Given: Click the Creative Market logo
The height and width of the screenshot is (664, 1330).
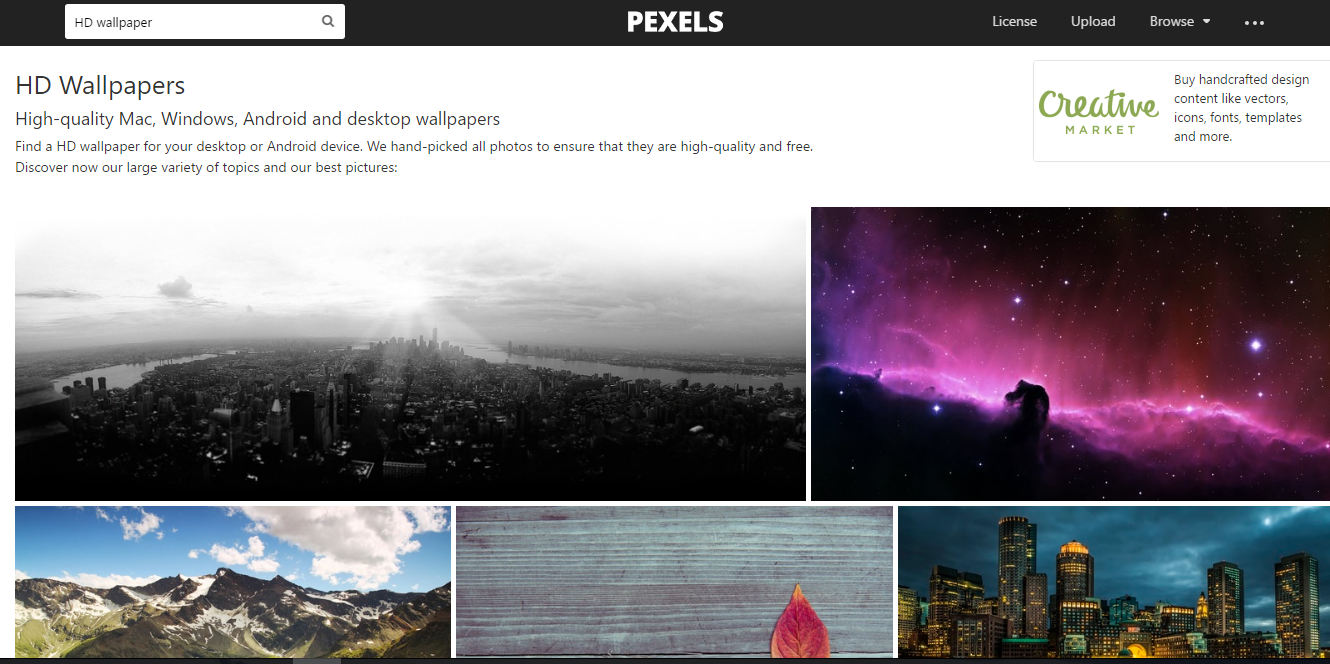Looking at the screenshot, I should click(1098, 111).
